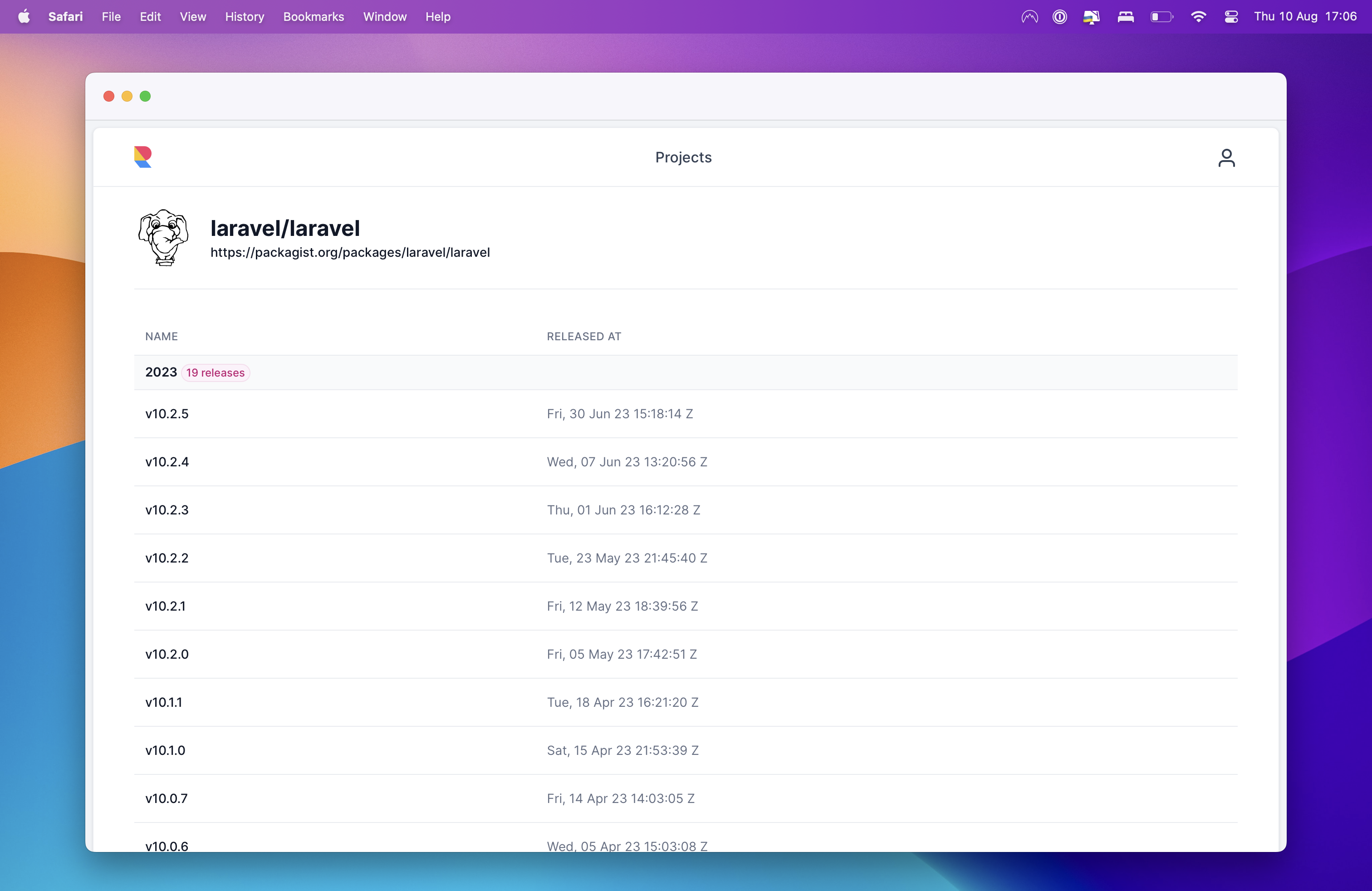Minimize the window with yellow button
Screen dimensions: 1372x891
pyautogui.click(x=127, y=96)
